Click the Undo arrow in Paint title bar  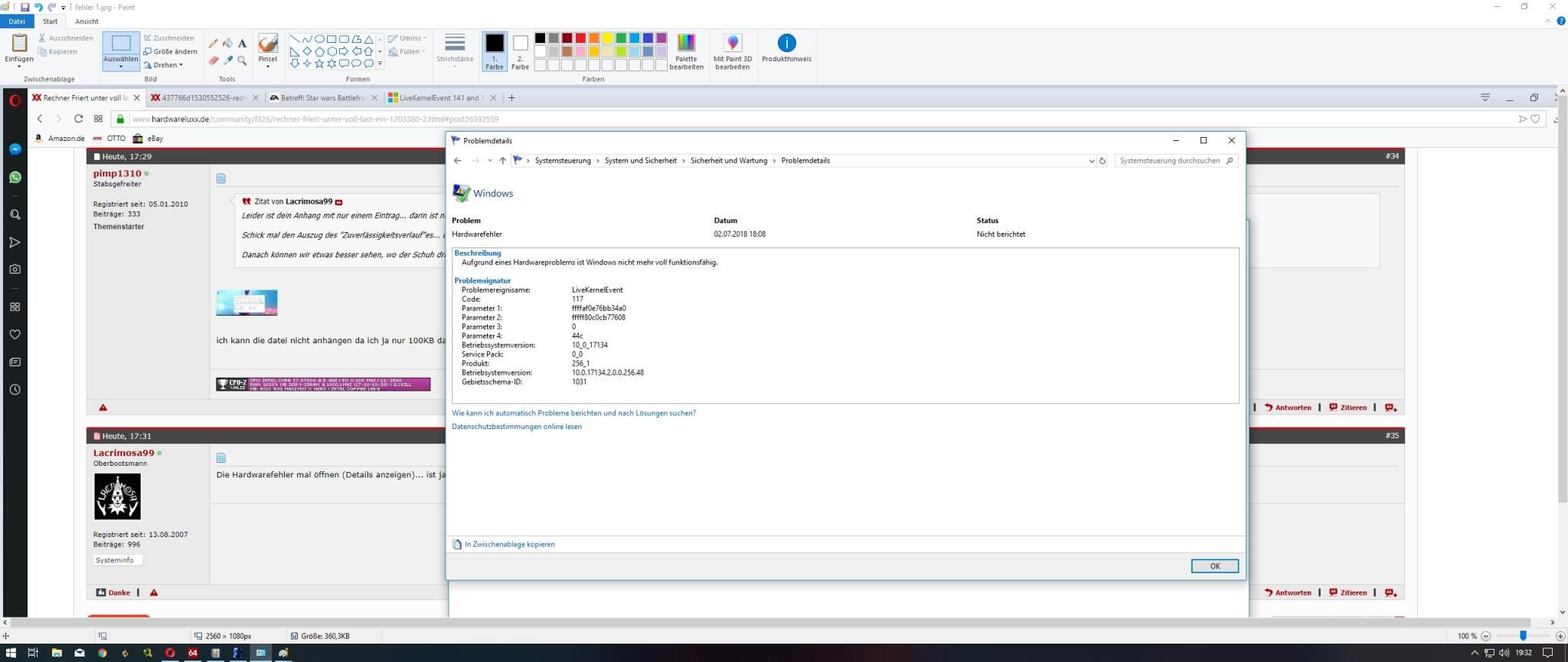pos(38,7)
